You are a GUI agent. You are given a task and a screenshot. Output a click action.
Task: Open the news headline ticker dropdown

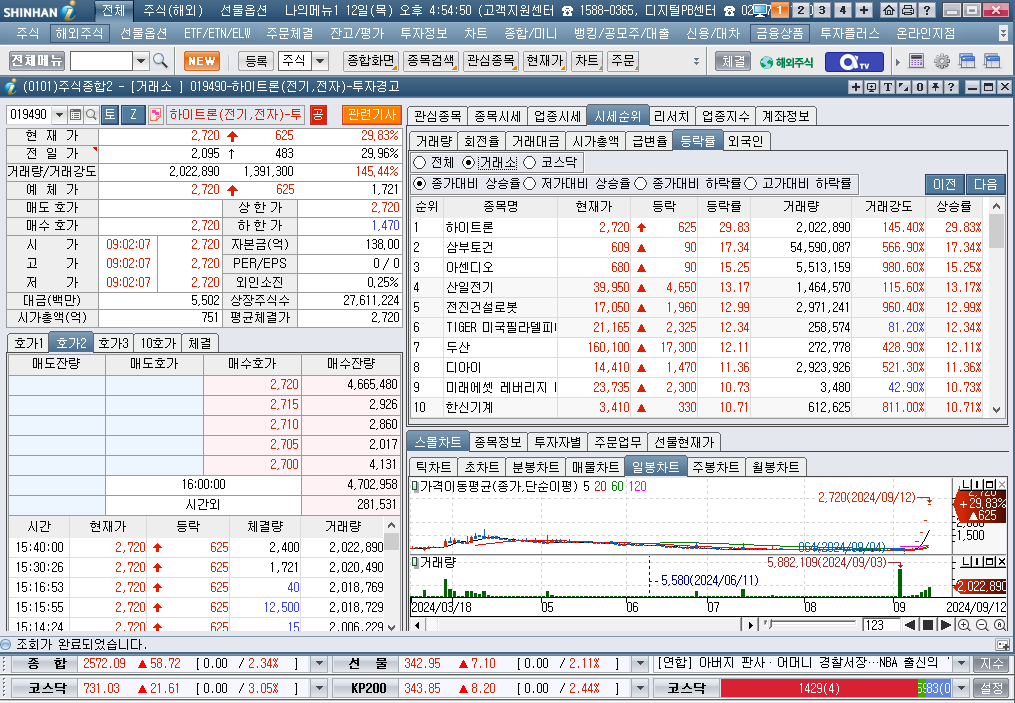(x=961, y=664)
